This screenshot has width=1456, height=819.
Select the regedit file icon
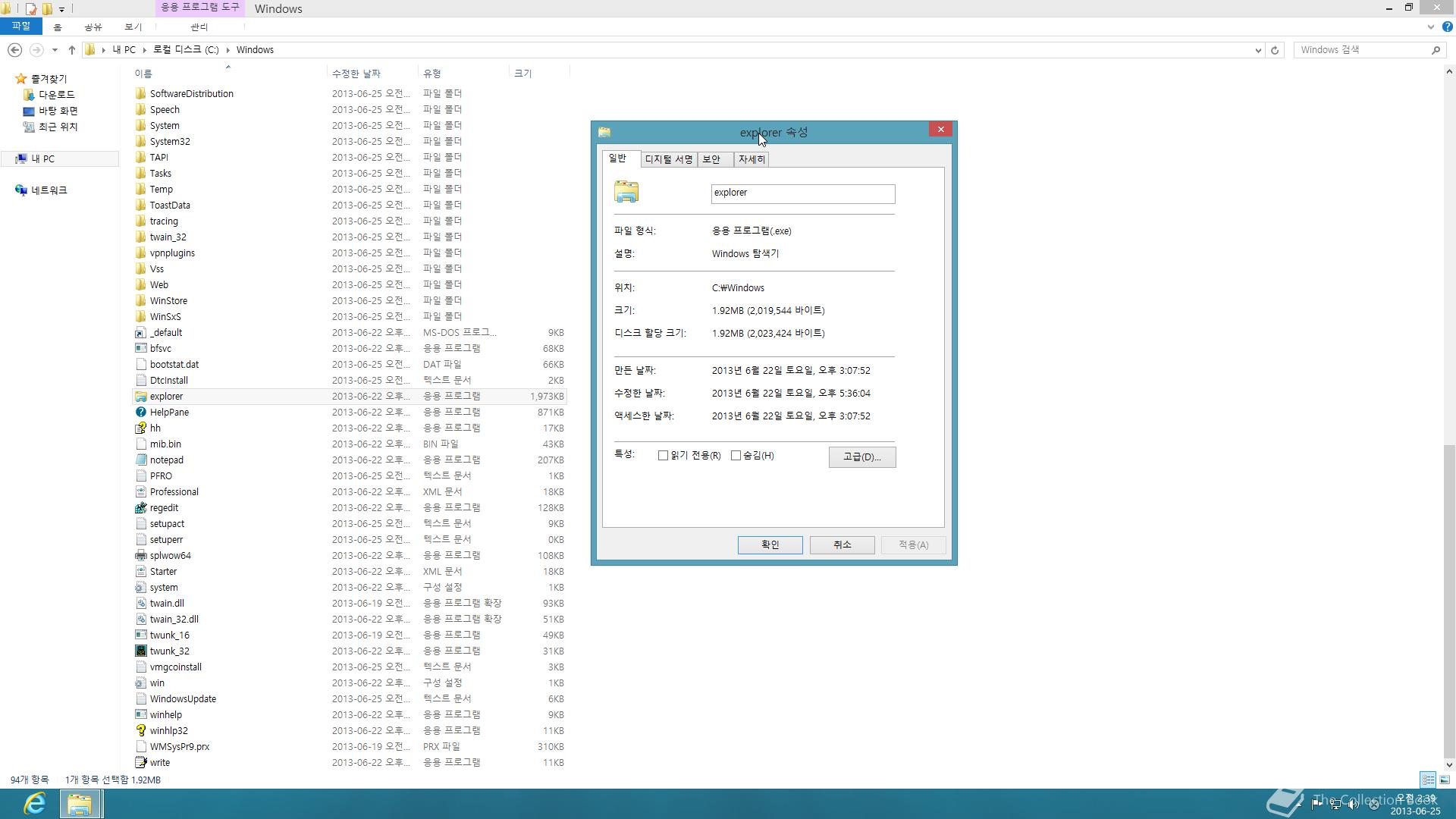140,508
